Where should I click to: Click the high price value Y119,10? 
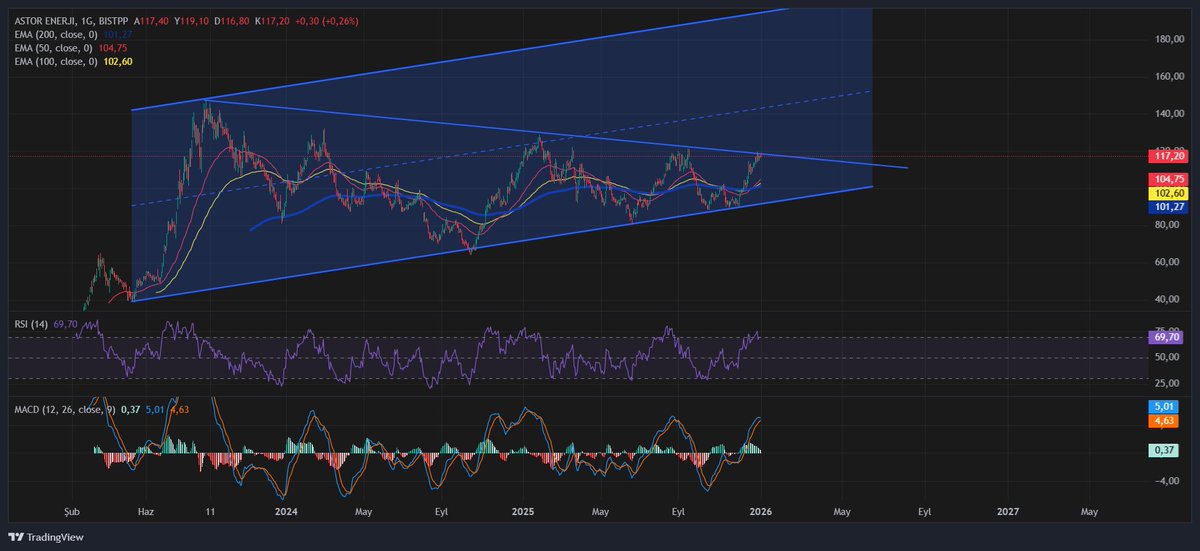click(x=191, y=20)
